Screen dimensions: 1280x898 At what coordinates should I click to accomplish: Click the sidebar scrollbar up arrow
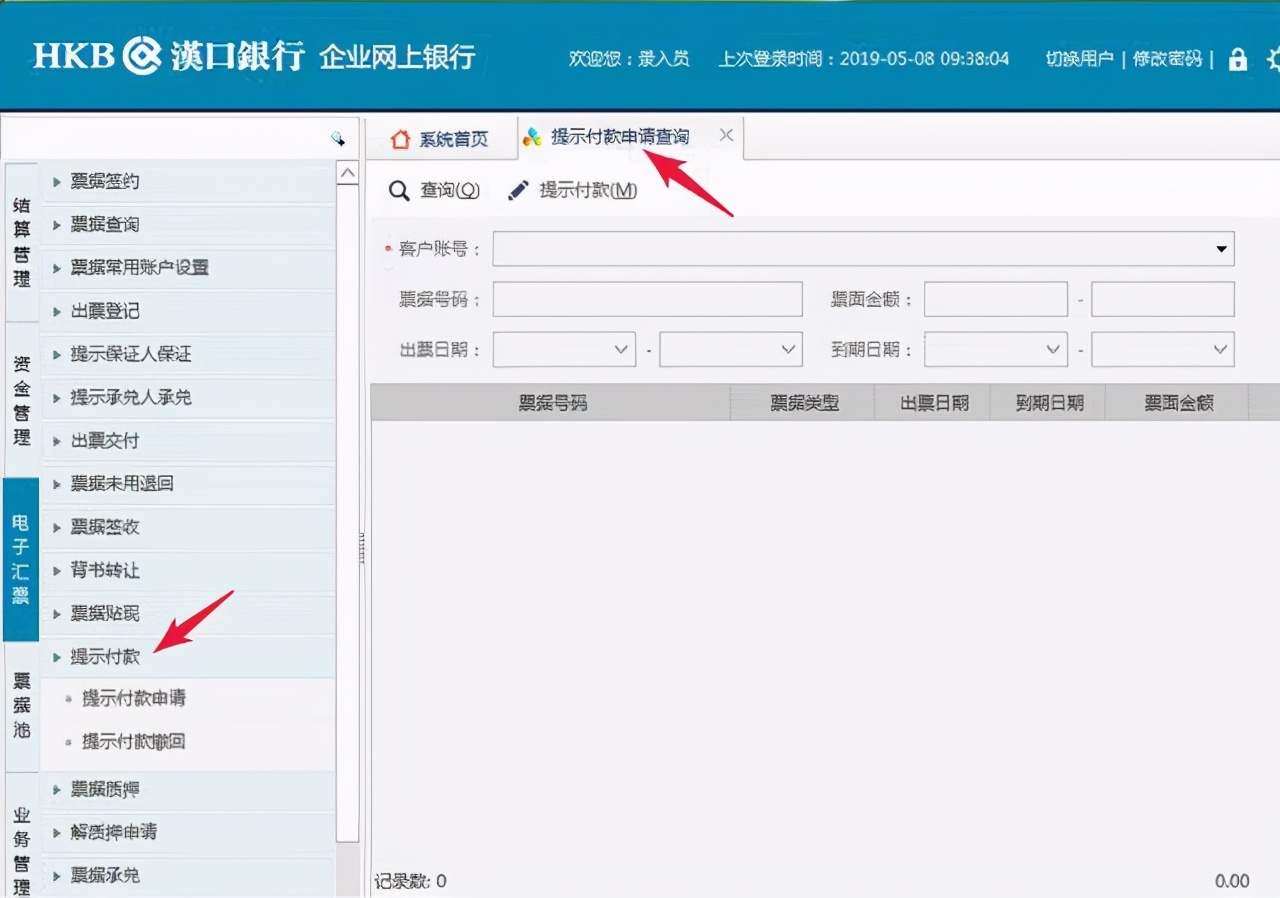(348, 172)
